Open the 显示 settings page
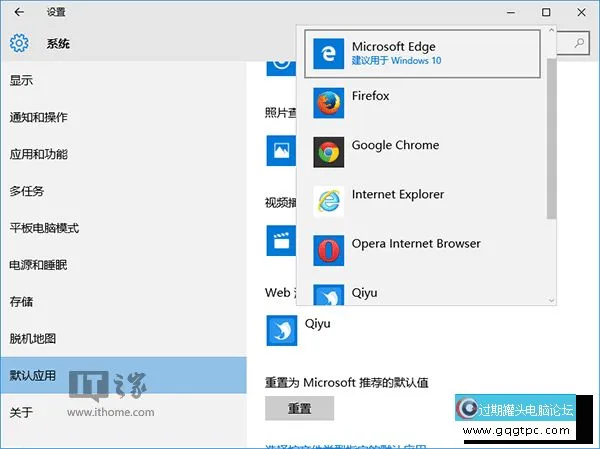 21,80
